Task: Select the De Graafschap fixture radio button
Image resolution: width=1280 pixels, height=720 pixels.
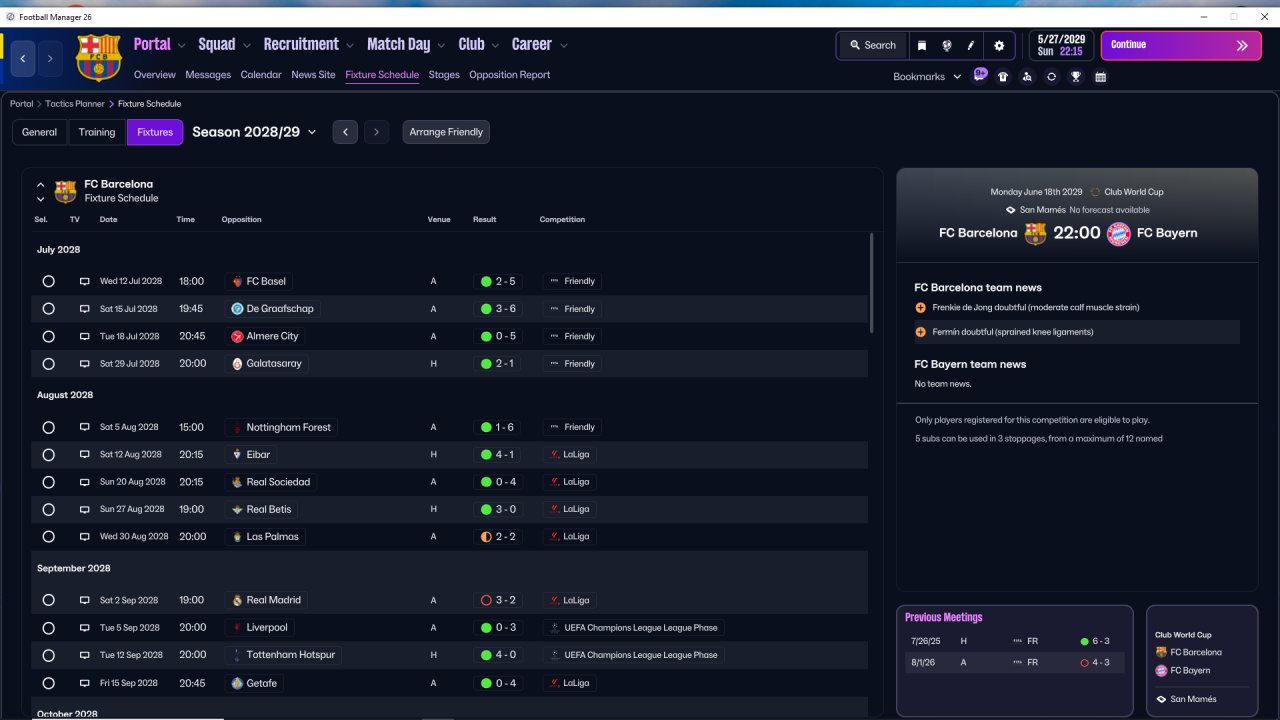Action: (x=48, y=309)
